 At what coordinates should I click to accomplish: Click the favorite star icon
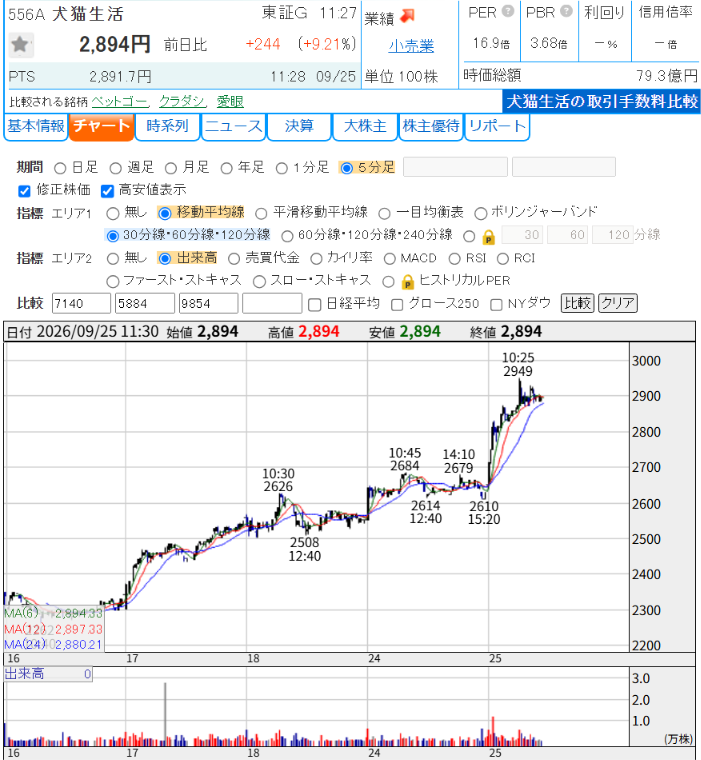click(x=20, y=45)
